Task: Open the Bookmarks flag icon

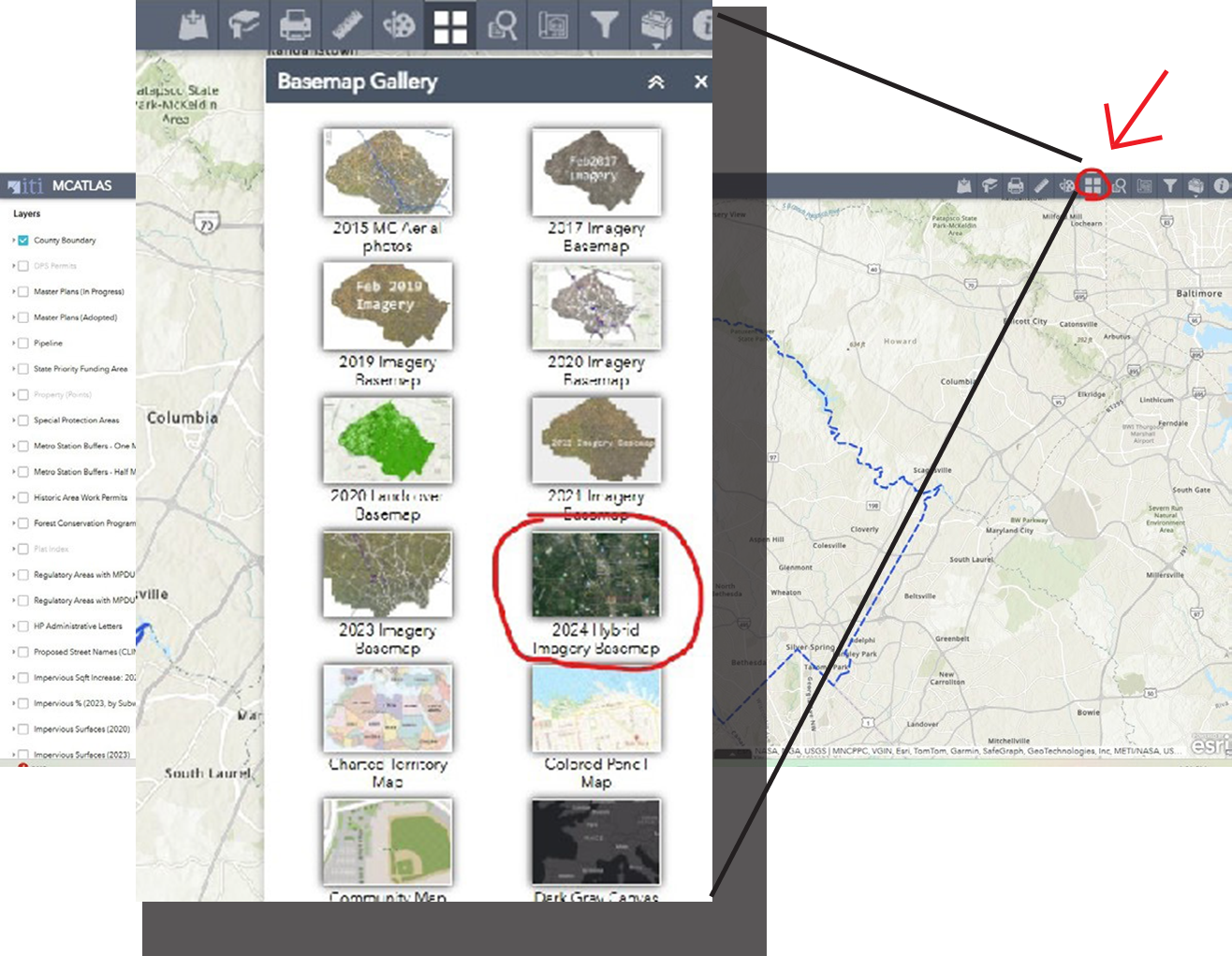Action: (x=242, y=25)
